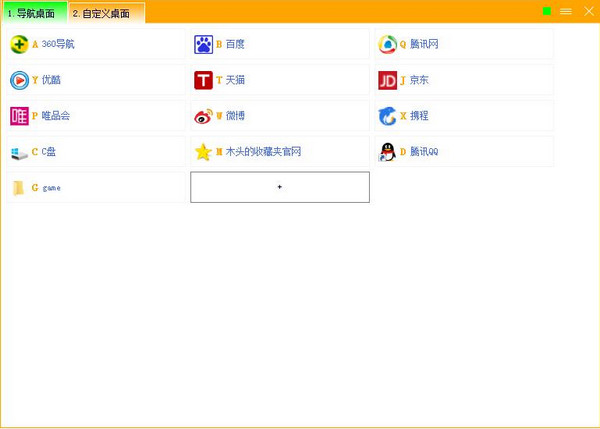The image size is (600, 429).
Task: Click the Baidu paw icon
Action: click(x=203, y=44)
